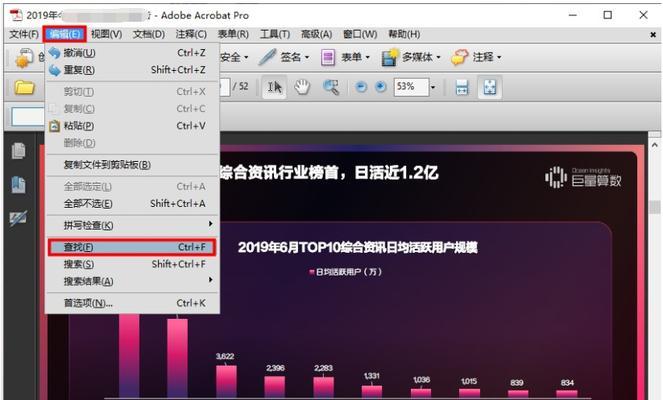Click the multimedia film icon
Image resolution: width=663 pixels, height=400 pixels.
[389, 58]
